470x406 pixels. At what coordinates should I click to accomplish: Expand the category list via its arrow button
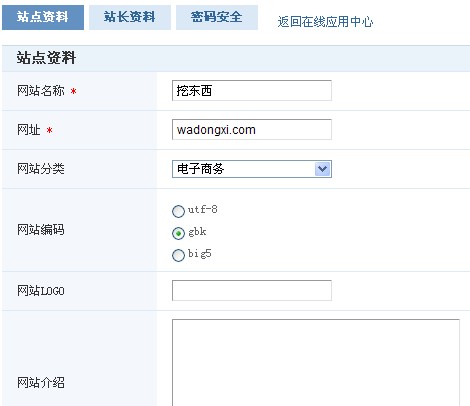(322, 169)
